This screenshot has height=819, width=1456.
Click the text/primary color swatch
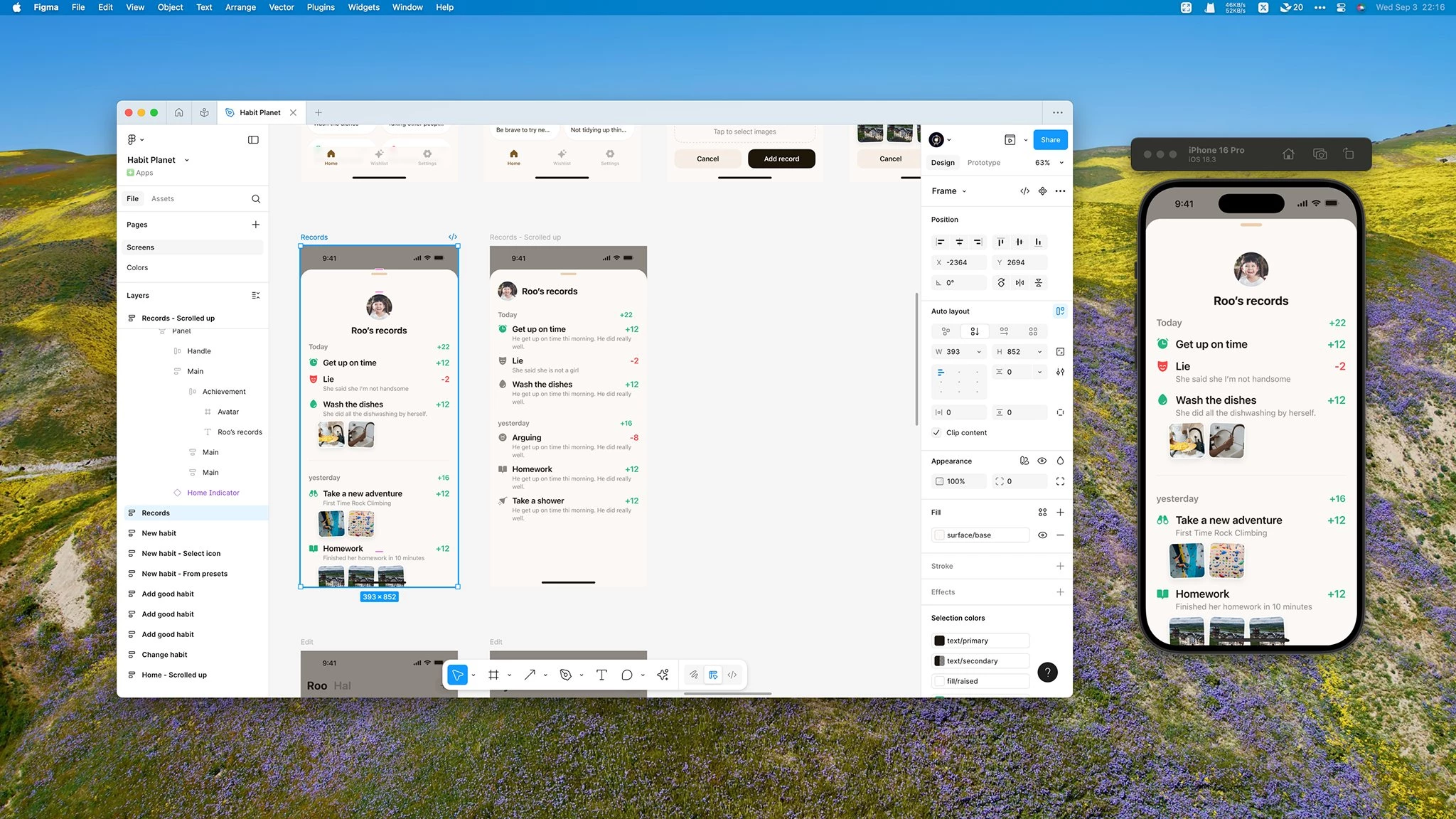coord(939,641)
